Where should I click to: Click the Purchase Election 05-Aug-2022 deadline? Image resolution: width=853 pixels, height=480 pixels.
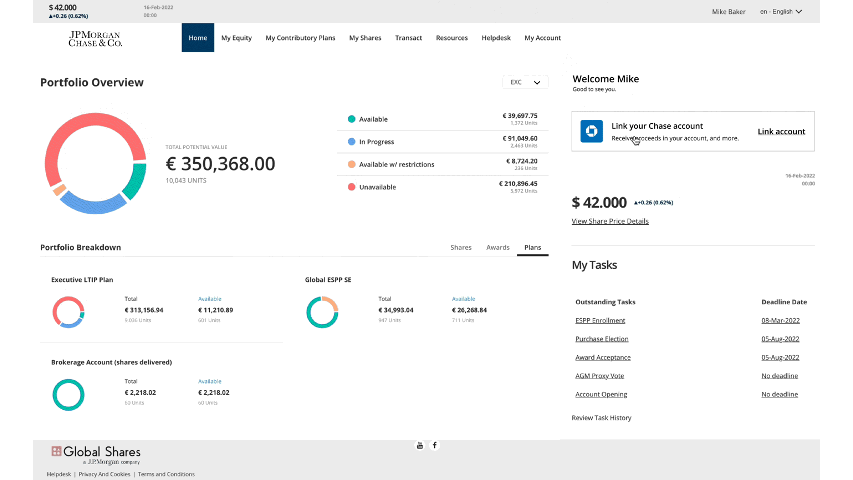point(780,339)
